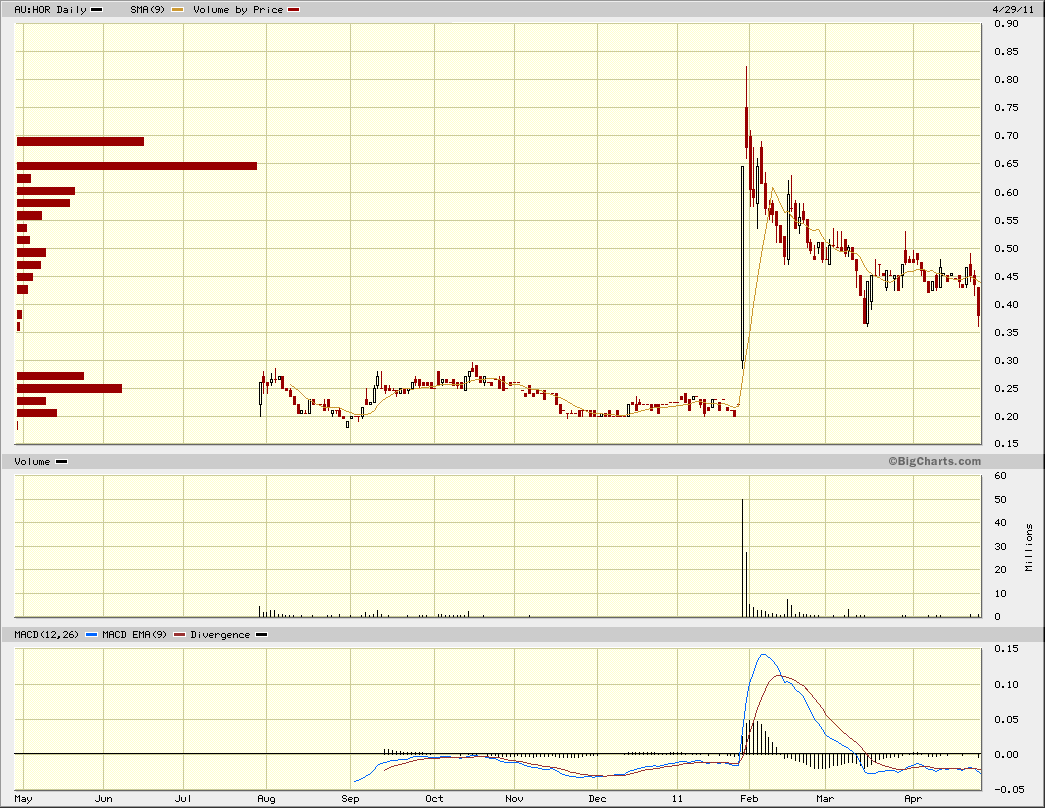Click the red Volume by Price legend swatch

tap(293, 10)
